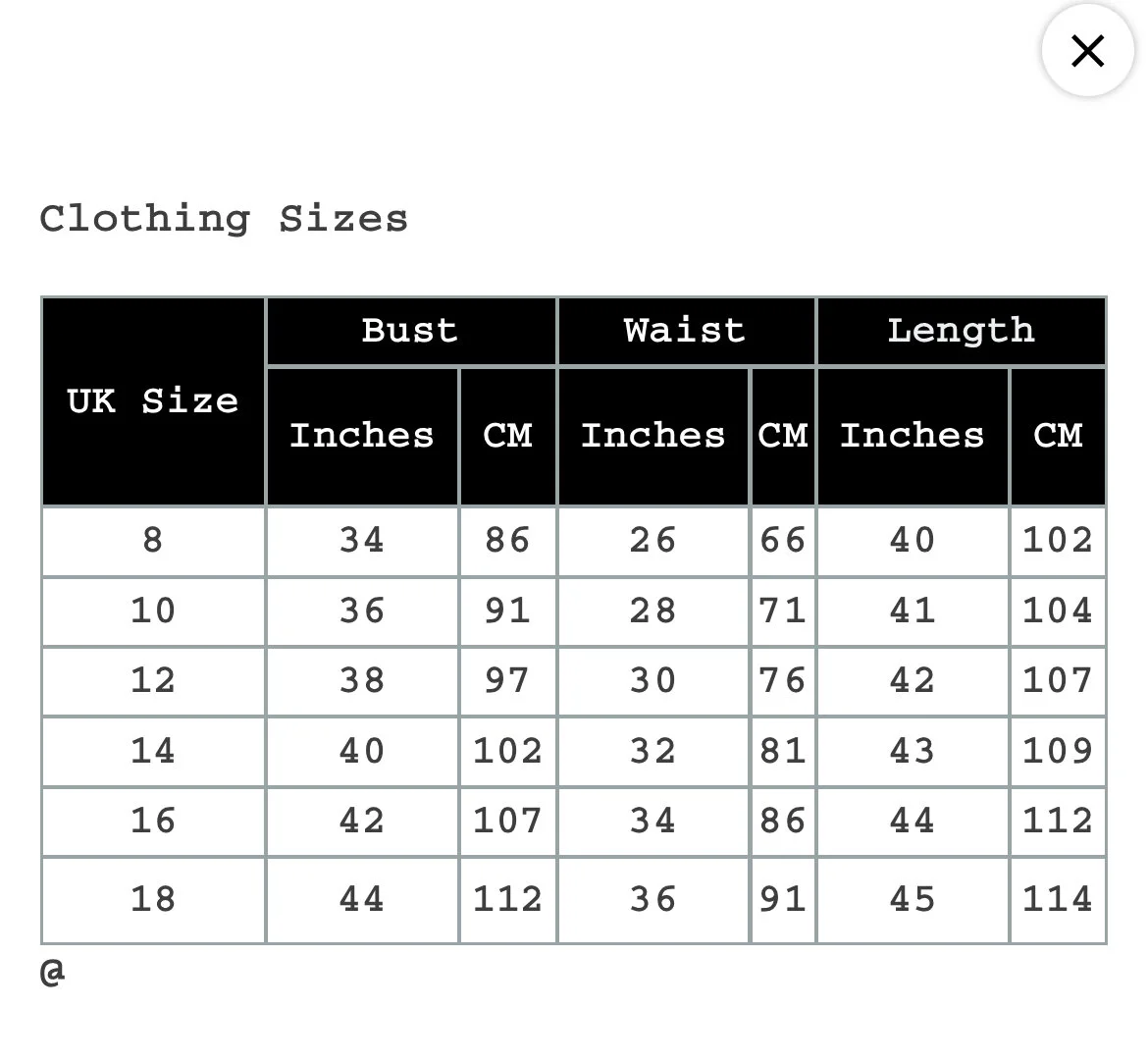Select UK size 8 row label
1148x1062 pixels.
point(153,541)
